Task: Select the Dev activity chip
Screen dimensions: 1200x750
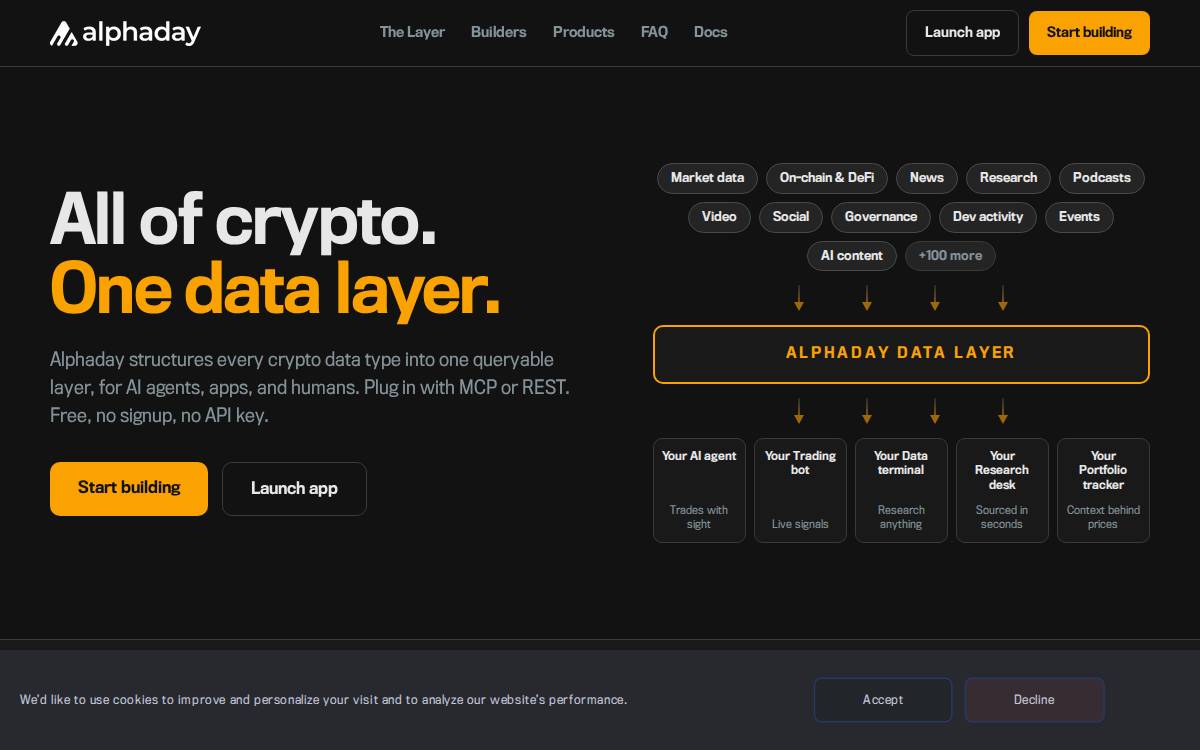Action: coord(988,217)
